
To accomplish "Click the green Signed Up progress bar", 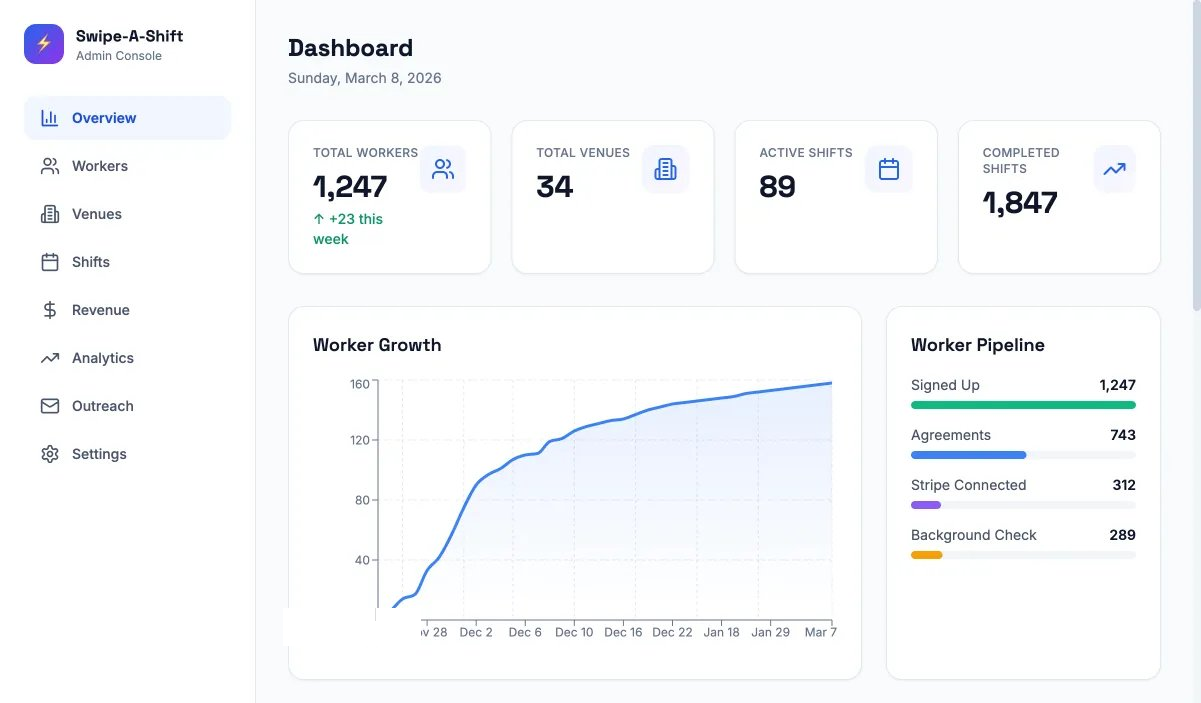I will (x=1022, y=405).
